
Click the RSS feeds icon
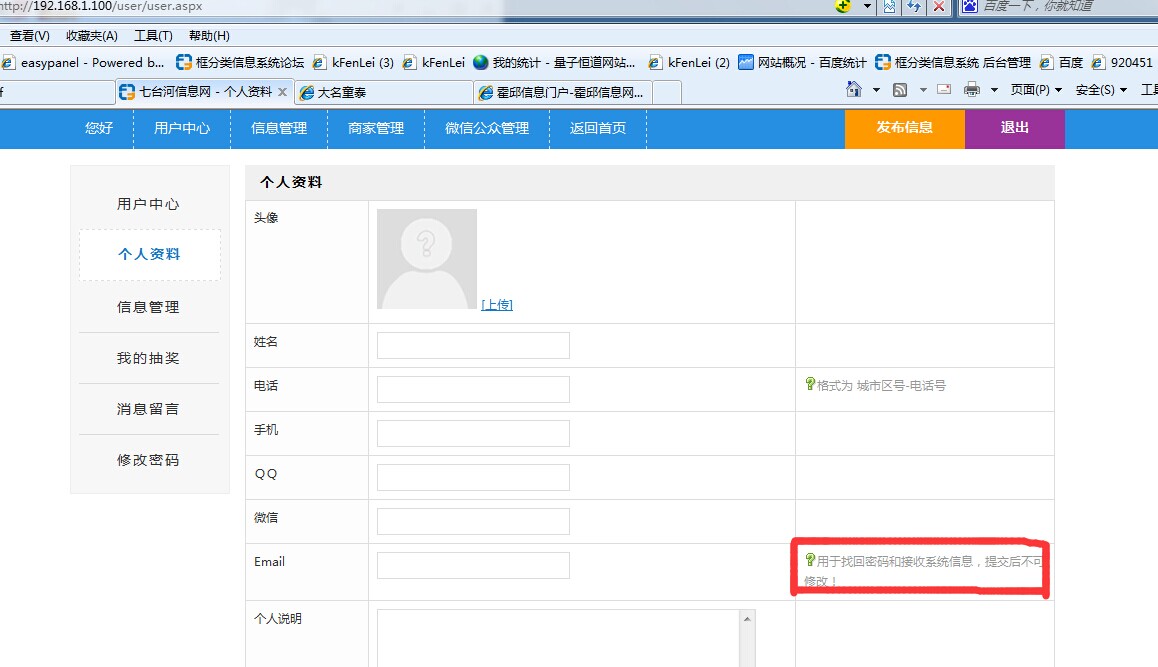[x=900, y=90]
